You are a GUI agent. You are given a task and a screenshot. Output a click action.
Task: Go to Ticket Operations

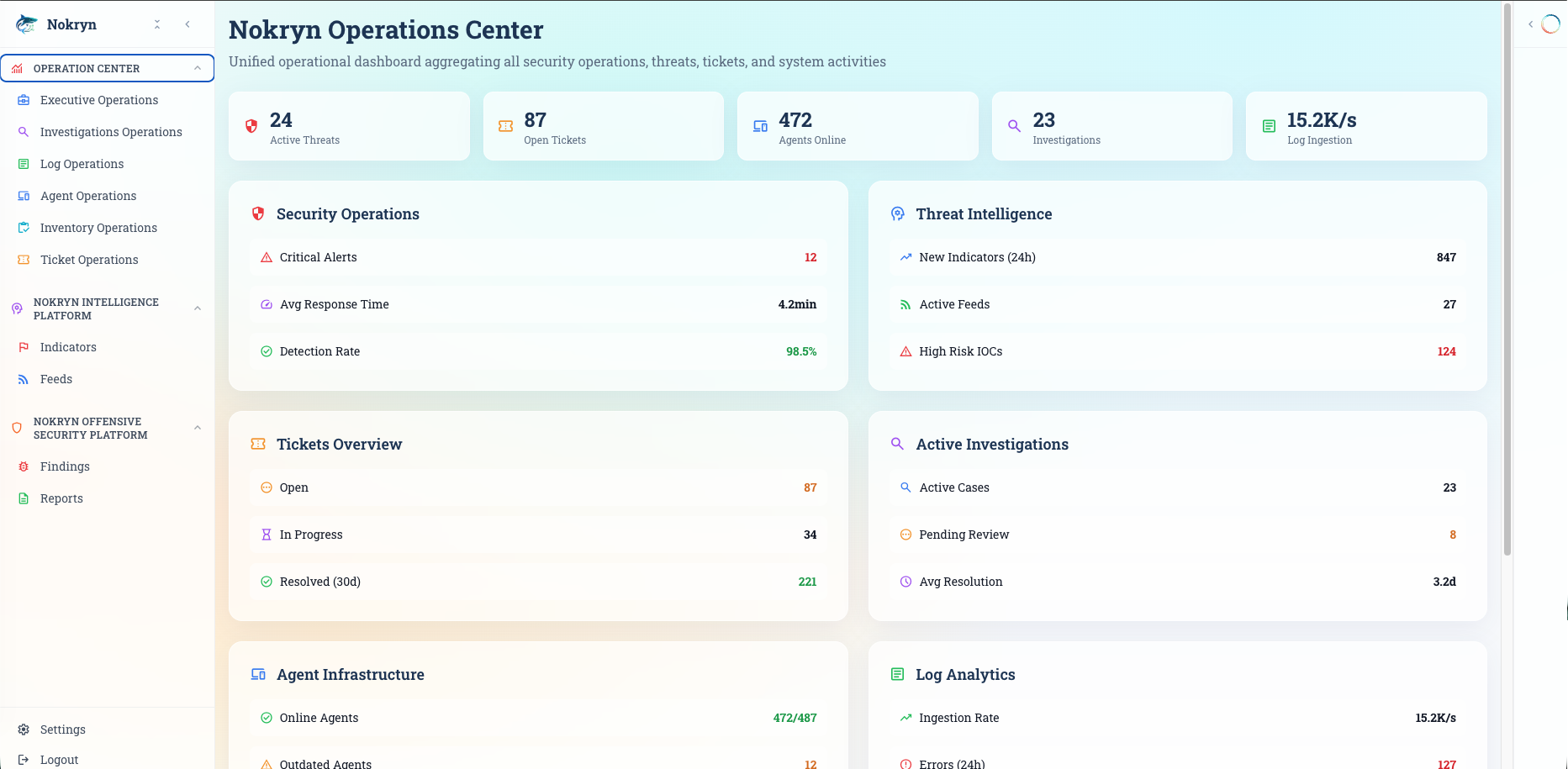pos(89,260)
